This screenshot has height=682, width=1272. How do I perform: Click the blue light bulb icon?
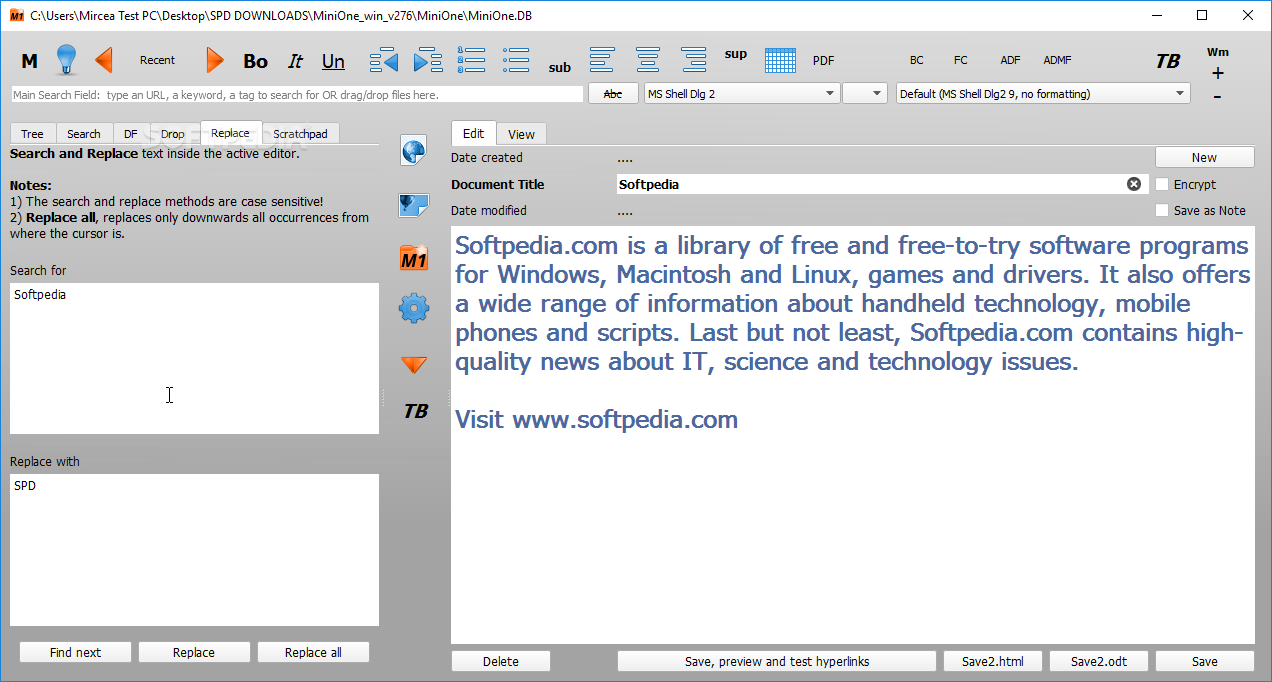point(66,60)
